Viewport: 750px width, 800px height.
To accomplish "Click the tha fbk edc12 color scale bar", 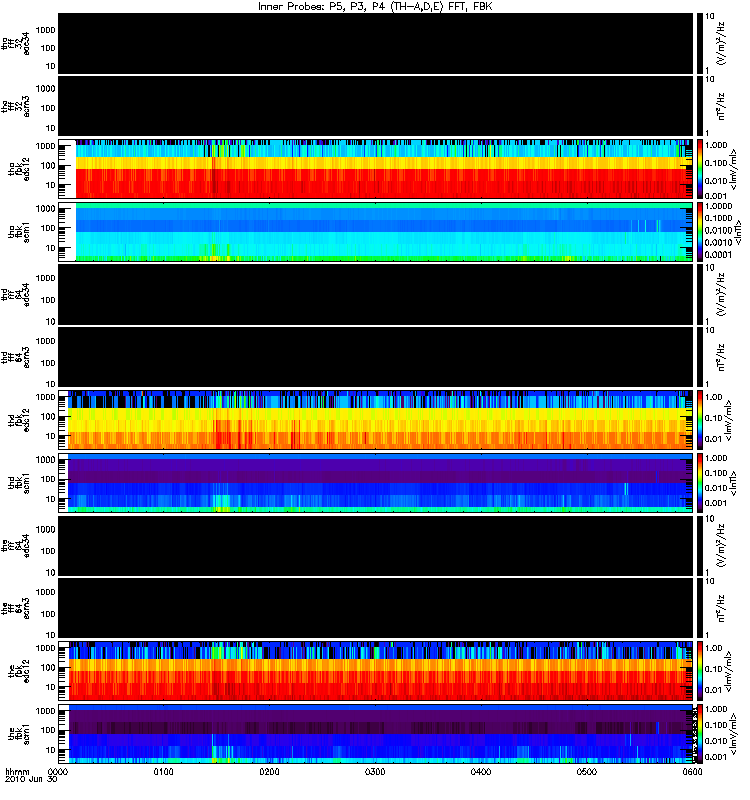I will pyautogui.click(x=700, y=169).
